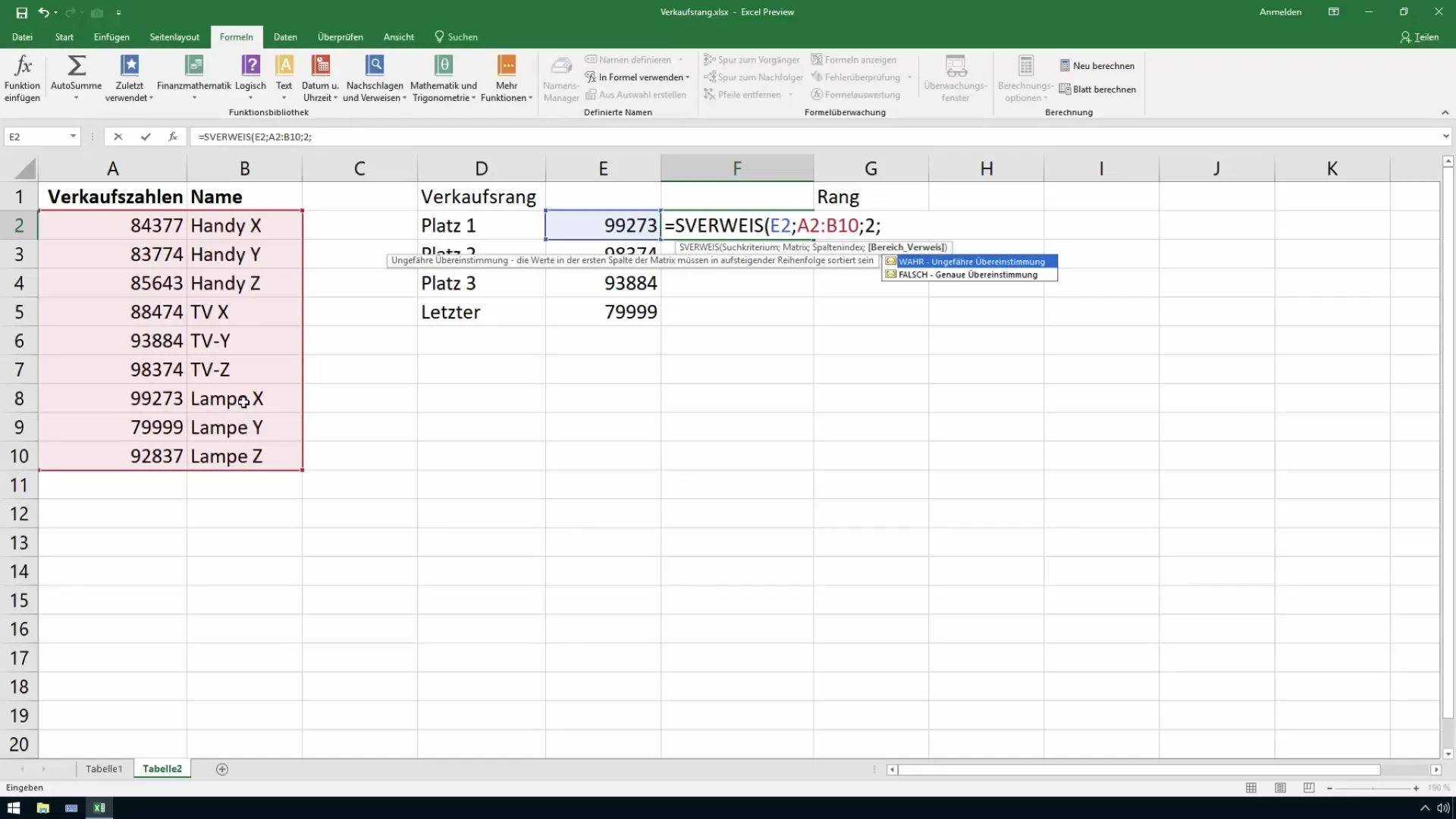Open the AutoSumme function
The height and width of the screenshot is (819, 1456).
(x=76, y=78)
